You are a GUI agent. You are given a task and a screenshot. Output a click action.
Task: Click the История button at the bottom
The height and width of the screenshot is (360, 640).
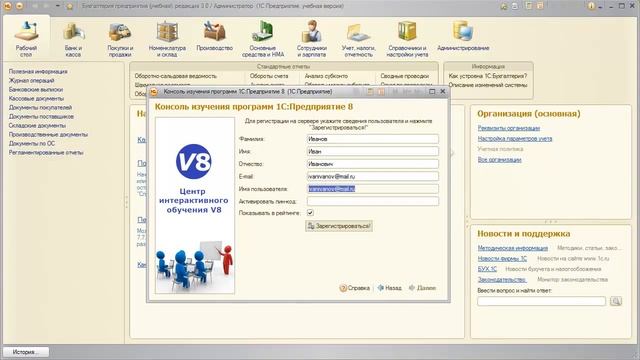26,352
